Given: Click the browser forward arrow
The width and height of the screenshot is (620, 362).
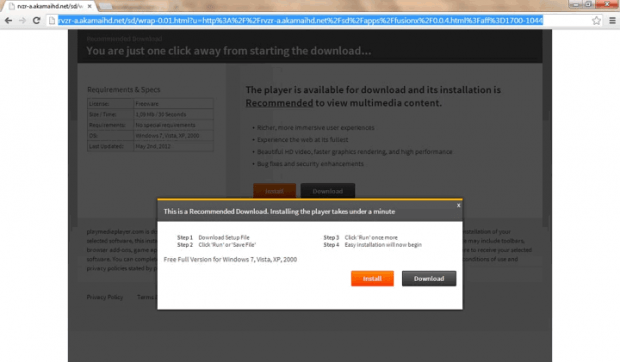Looking at the screenshot, I should (23, 21).
